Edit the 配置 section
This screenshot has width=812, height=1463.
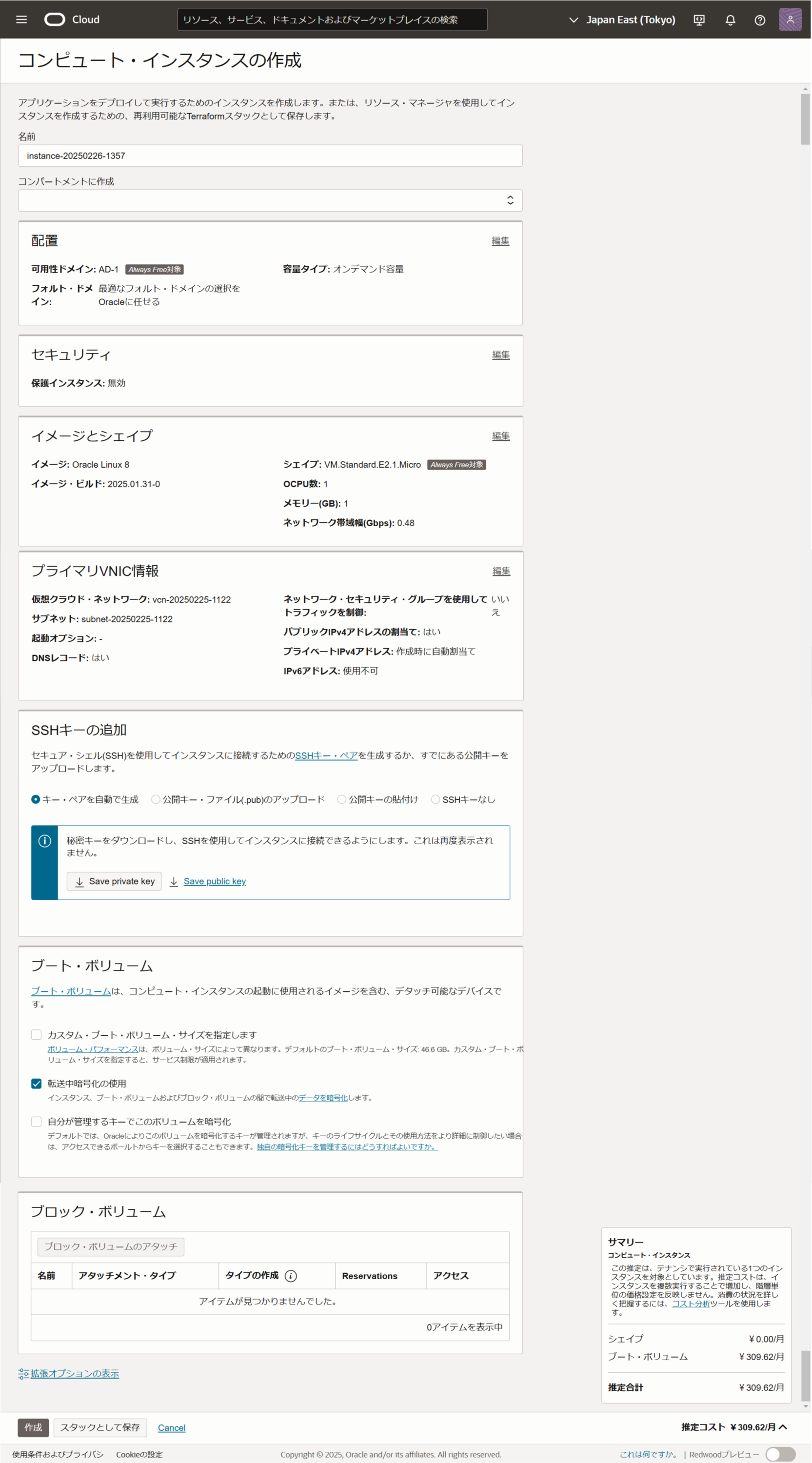pos(500,241)
